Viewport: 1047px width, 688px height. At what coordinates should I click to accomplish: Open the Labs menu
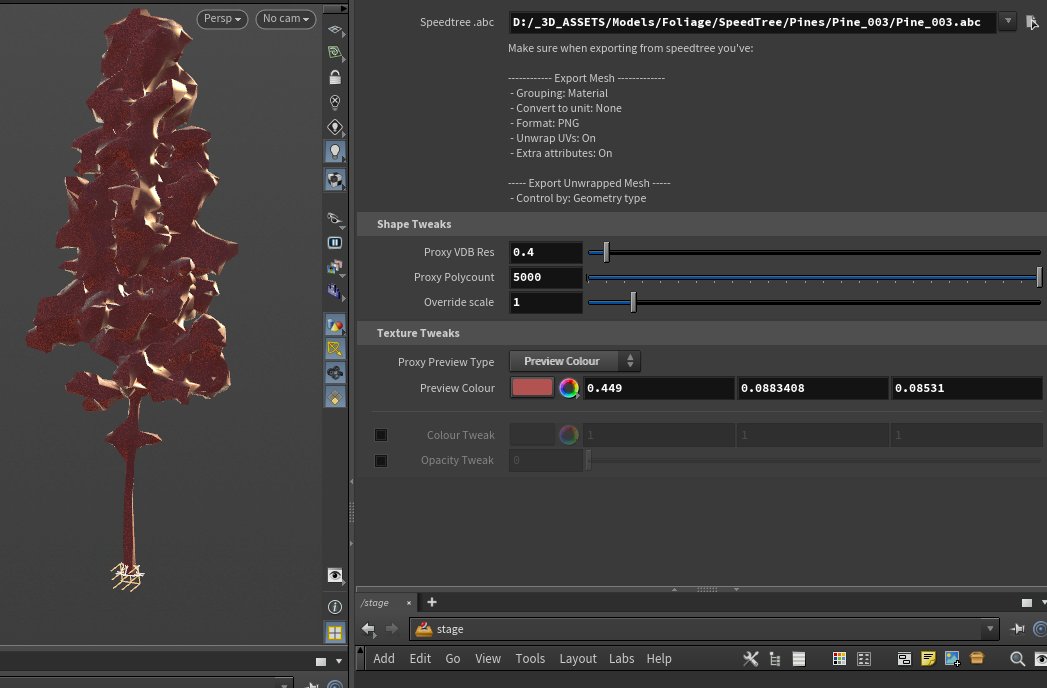pyautogui.click(x=622, y=659)
